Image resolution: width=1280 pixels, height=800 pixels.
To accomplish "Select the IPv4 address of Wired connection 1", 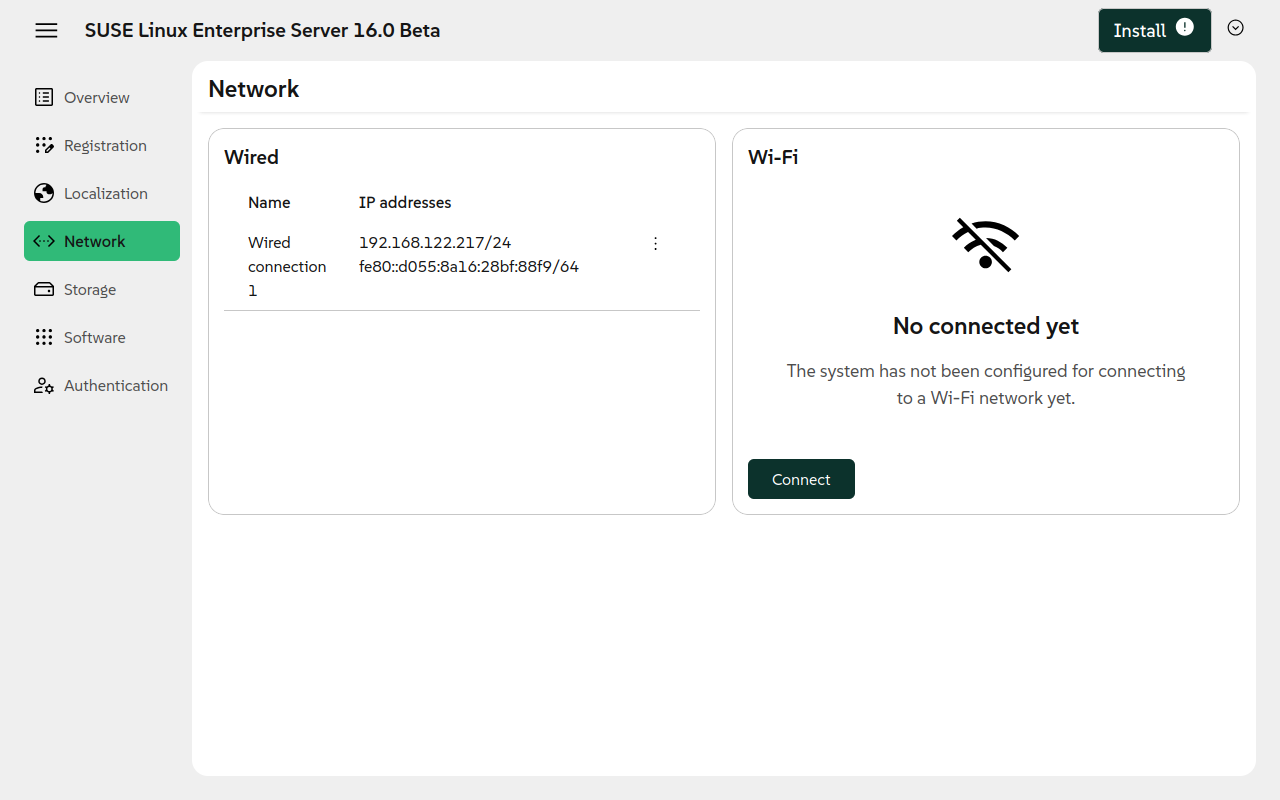I will tap(434, 242).
